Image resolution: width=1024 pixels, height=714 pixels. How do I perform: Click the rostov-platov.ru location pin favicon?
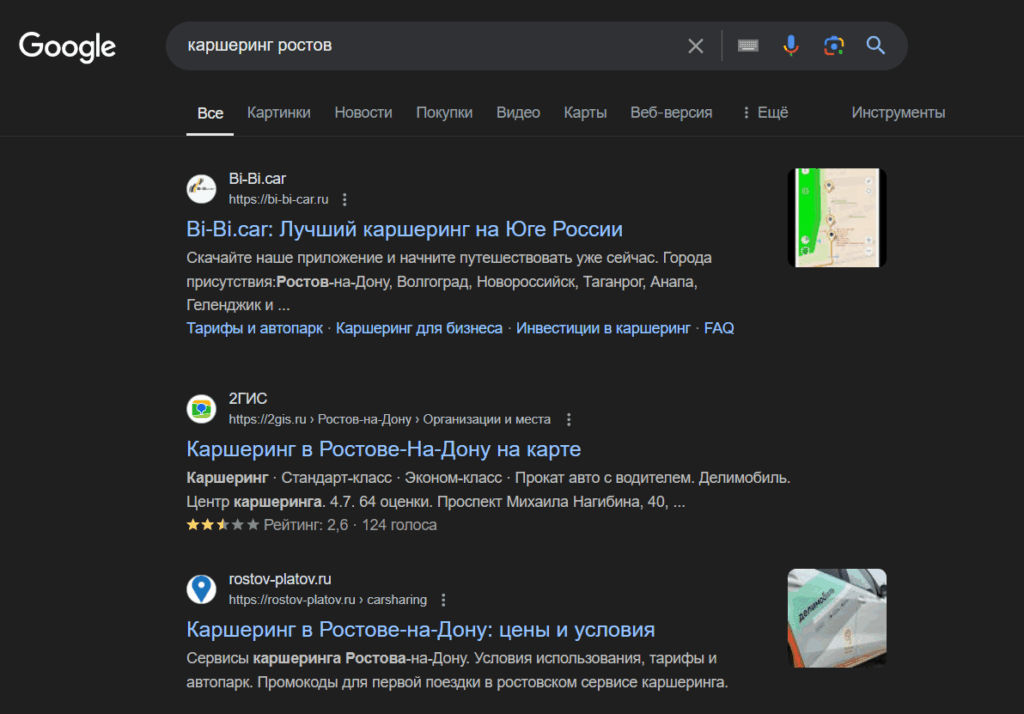click(201, 590)
